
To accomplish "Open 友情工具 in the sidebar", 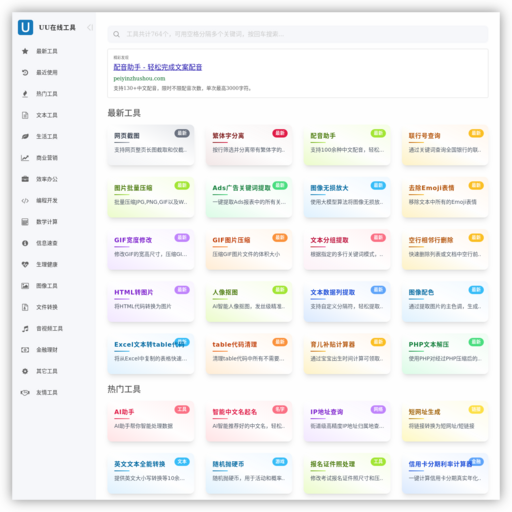I will coord(47,392).
